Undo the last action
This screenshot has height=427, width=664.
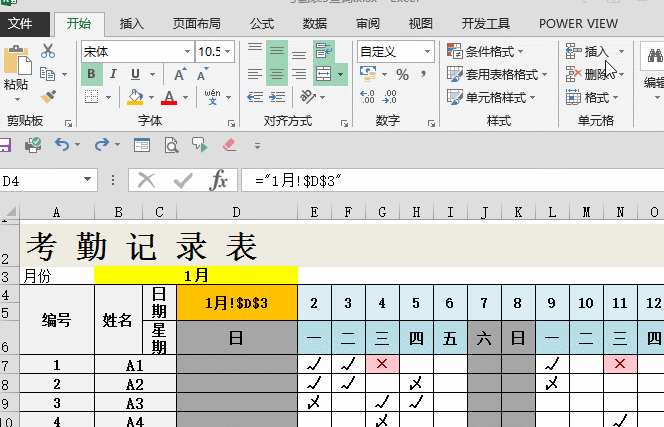62,145
